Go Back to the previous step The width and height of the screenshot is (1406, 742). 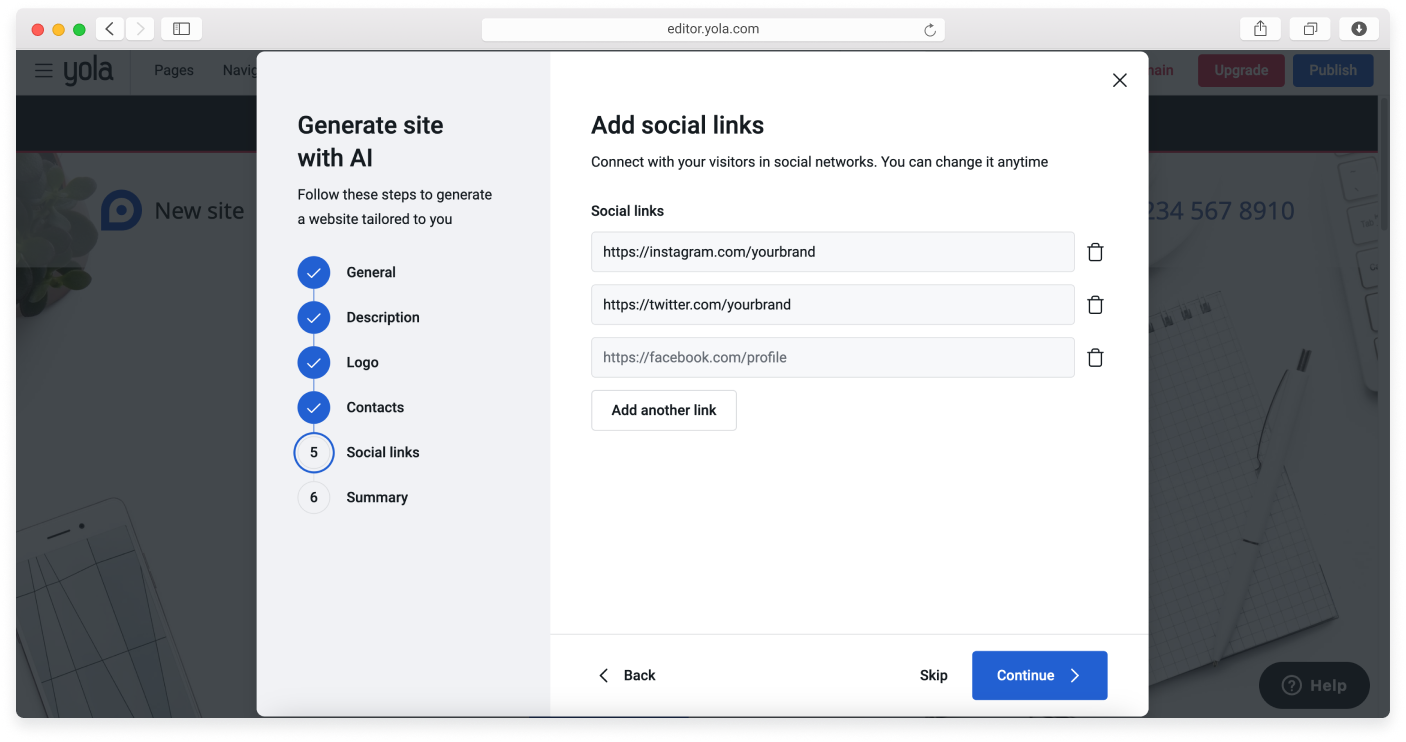click(x=627, y=676)
